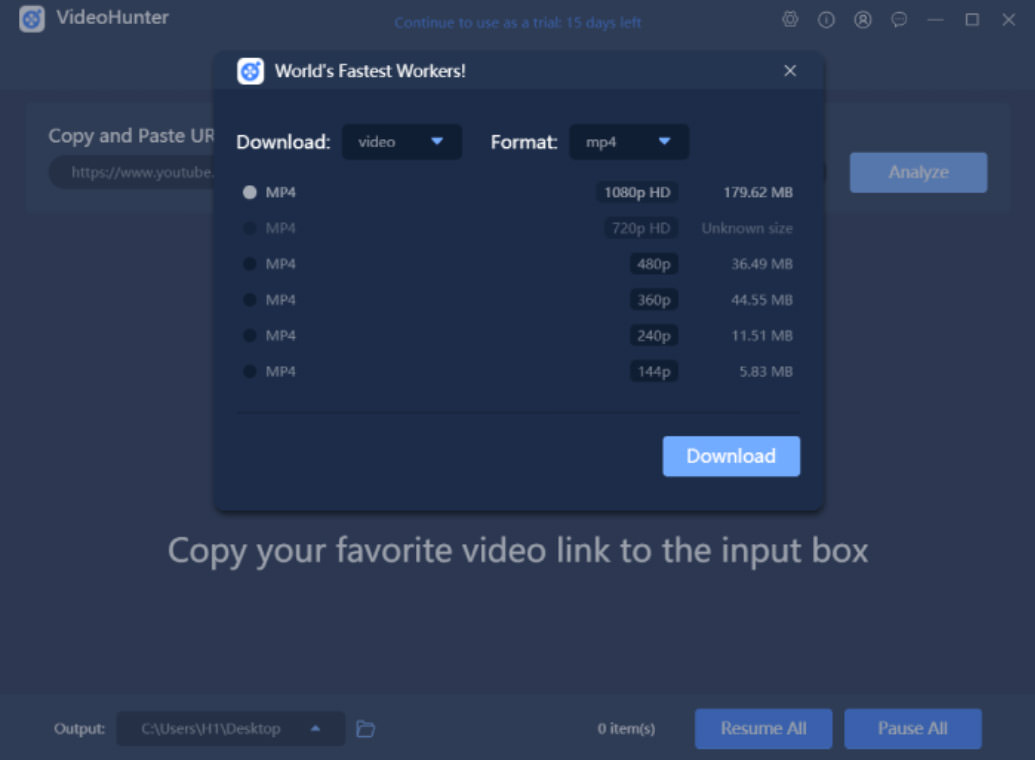
Task: Close the VideoHunter window
Action: (1009, 20)
